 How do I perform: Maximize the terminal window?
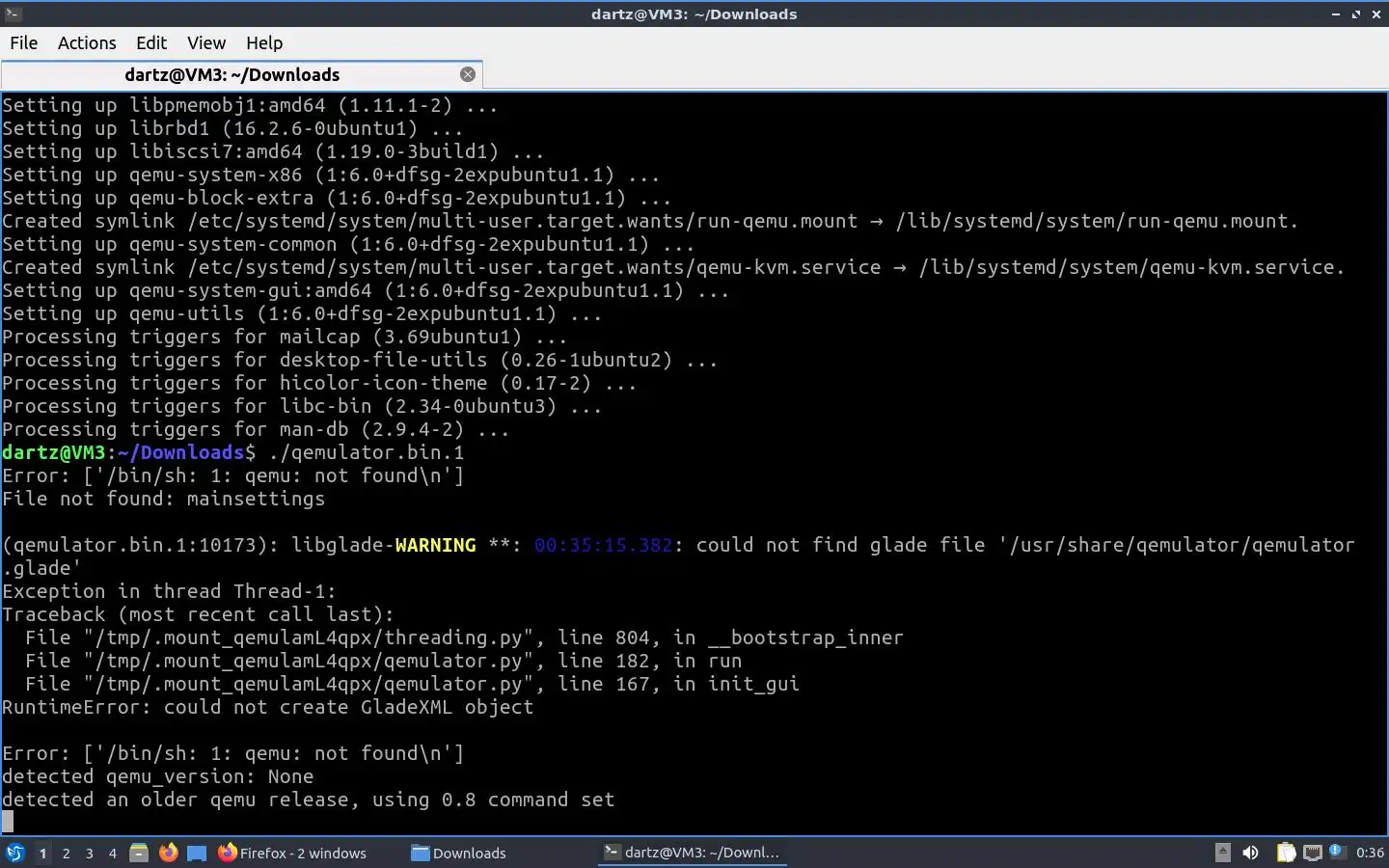[x=1356, y=14]
